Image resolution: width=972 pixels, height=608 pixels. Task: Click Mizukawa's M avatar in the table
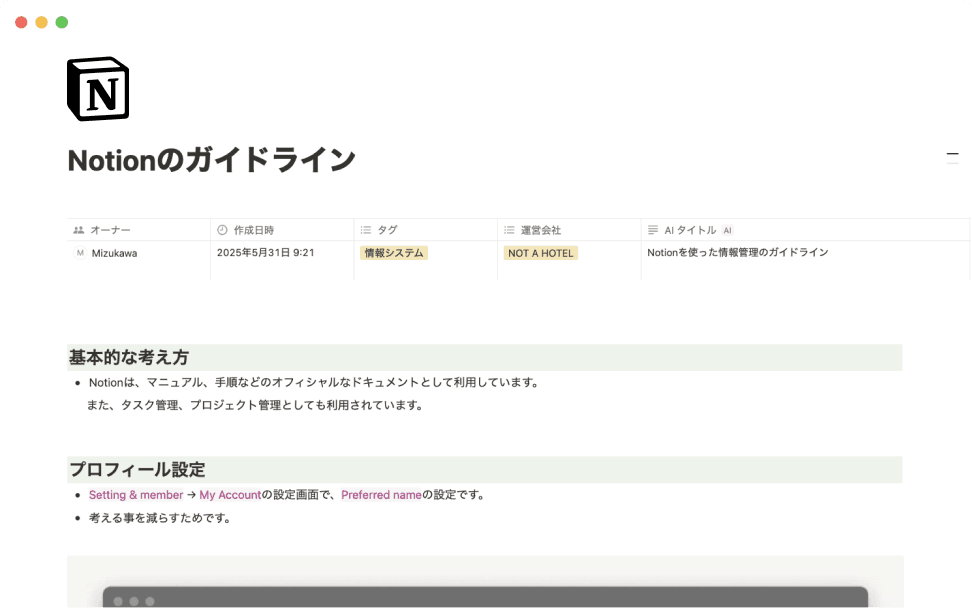pos(79,253)
